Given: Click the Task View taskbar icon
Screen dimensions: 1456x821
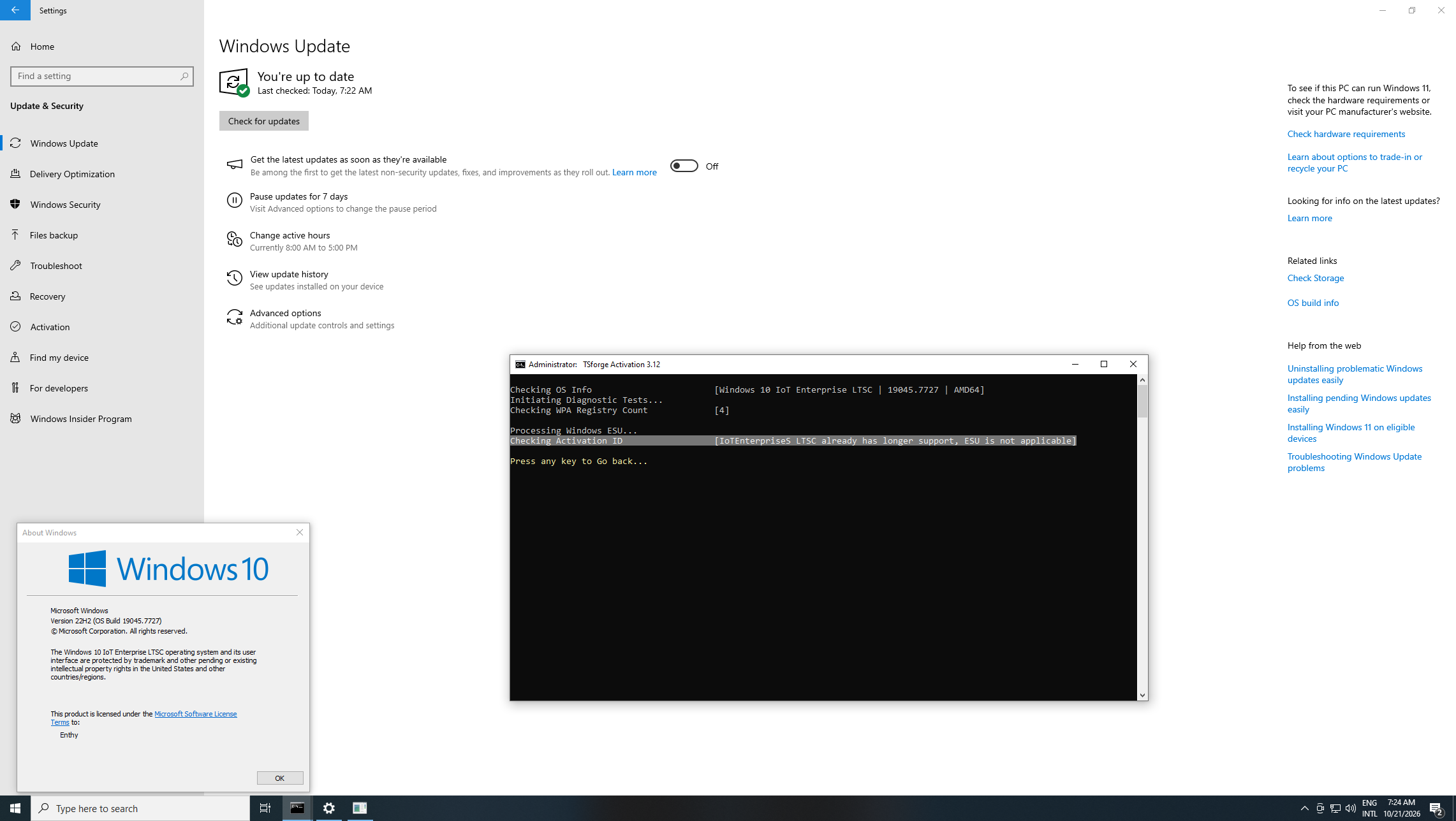Looking at the screenshot, I should (x=265, y=808).
